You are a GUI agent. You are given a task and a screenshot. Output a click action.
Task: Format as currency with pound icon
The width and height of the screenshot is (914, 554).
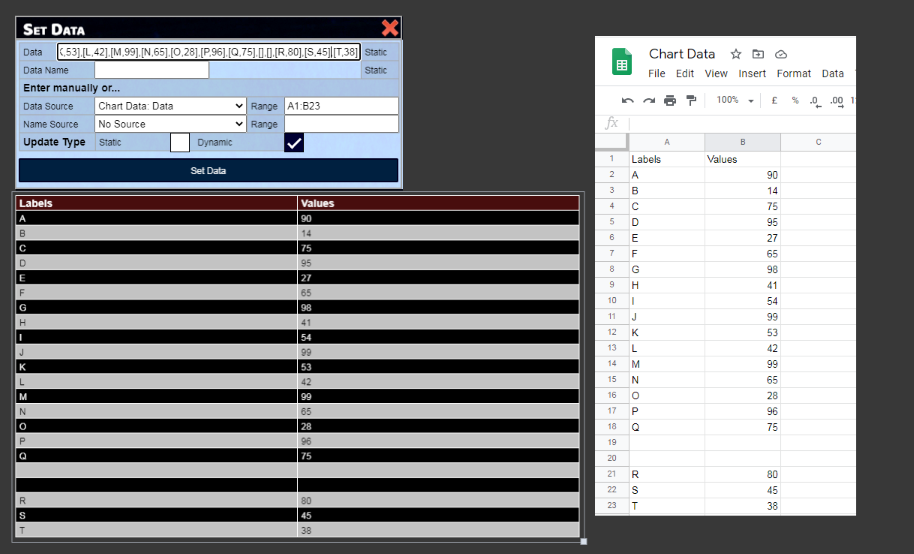click(x=774, y=100)
